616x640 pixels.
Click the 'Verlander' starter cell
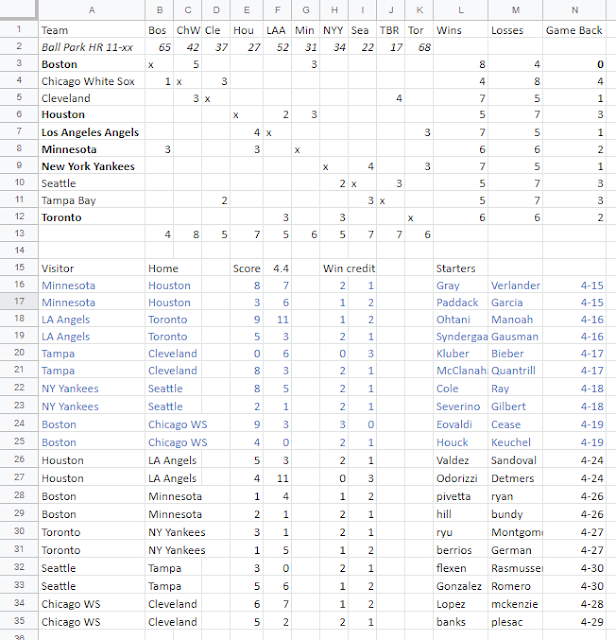click(515, 285)
